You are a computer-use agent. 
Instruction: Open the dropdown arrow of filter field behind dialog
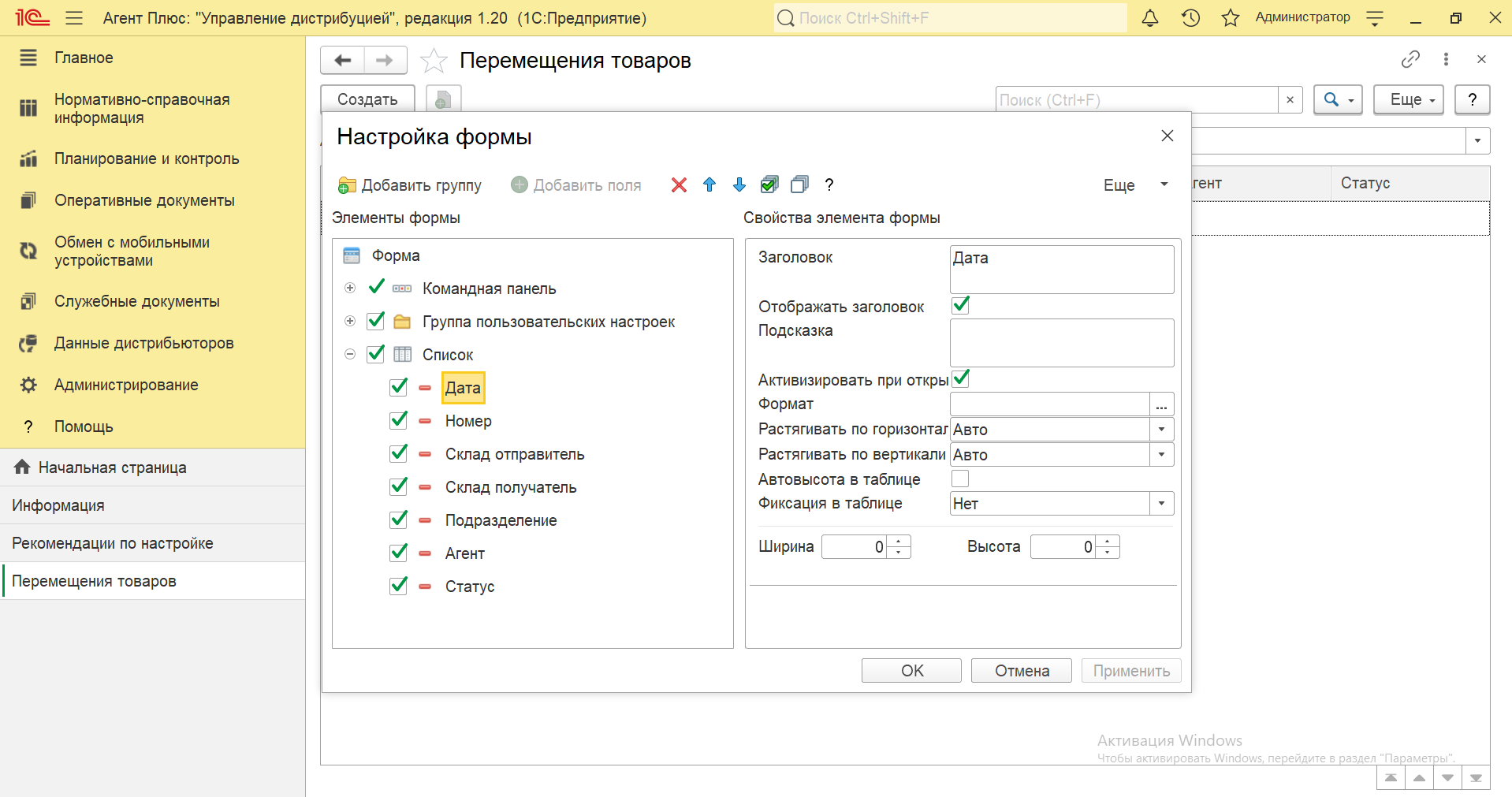[x=1477, y=141]
